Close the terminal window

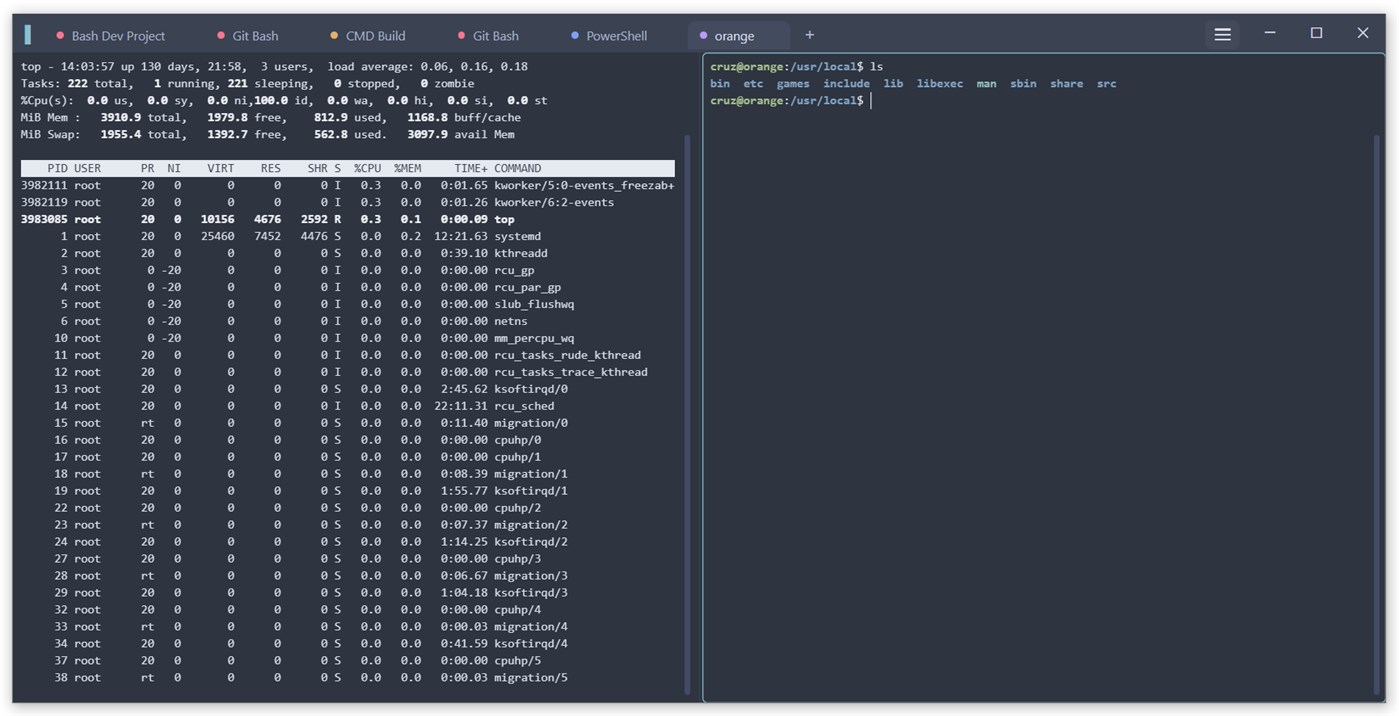coord(1362,34)
